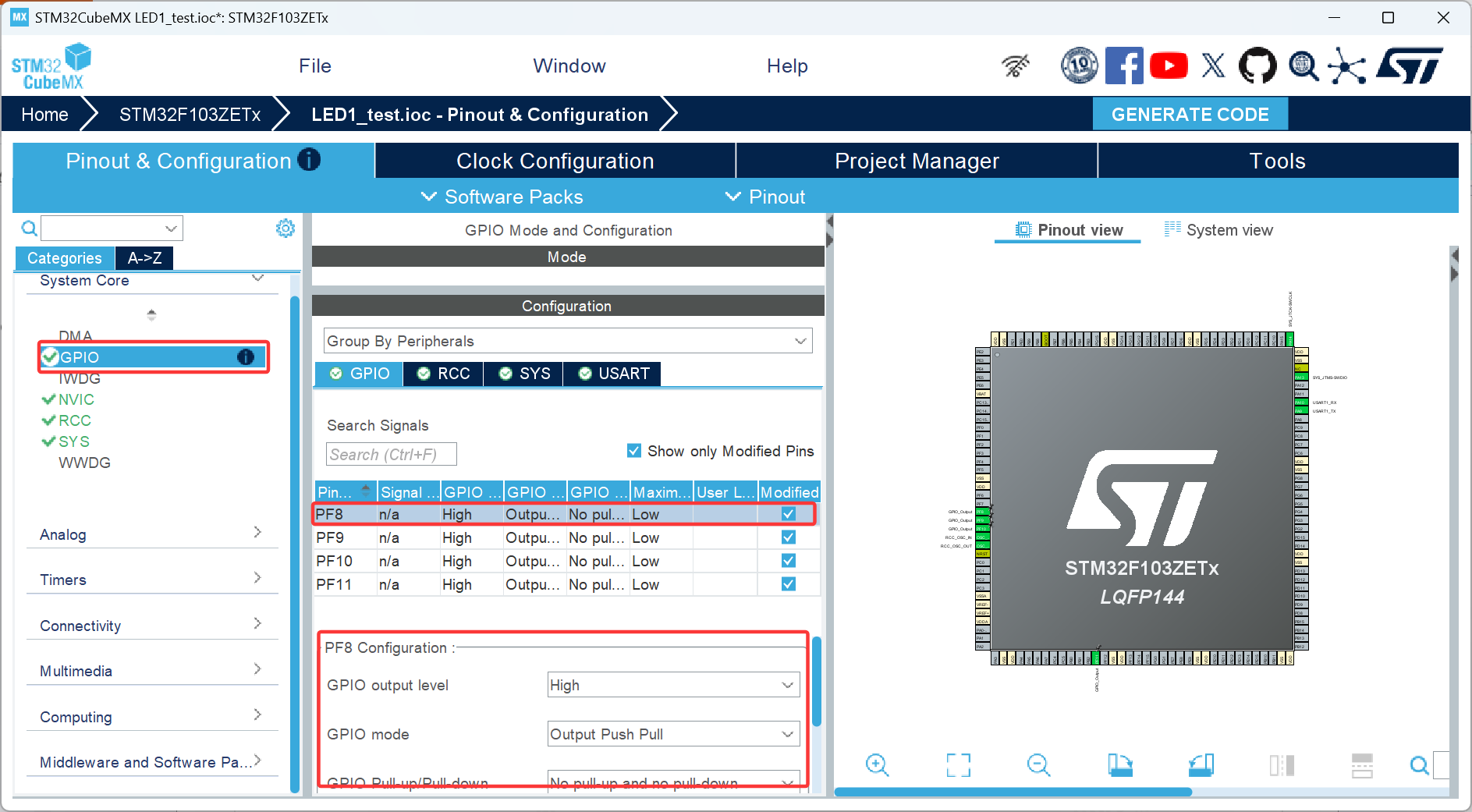Click the vertical flip view icon
Image resolution: width=1472 pixels, height=812 pixels.
[x=1362, y=765]
